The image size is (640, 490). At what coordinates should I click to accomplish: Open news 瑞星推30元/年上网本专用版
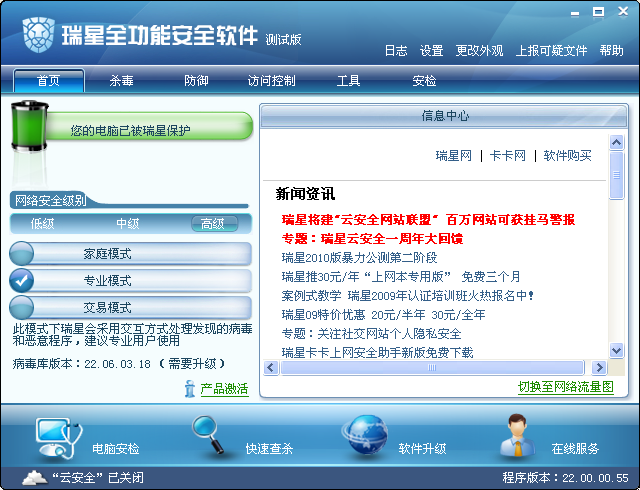401,276
